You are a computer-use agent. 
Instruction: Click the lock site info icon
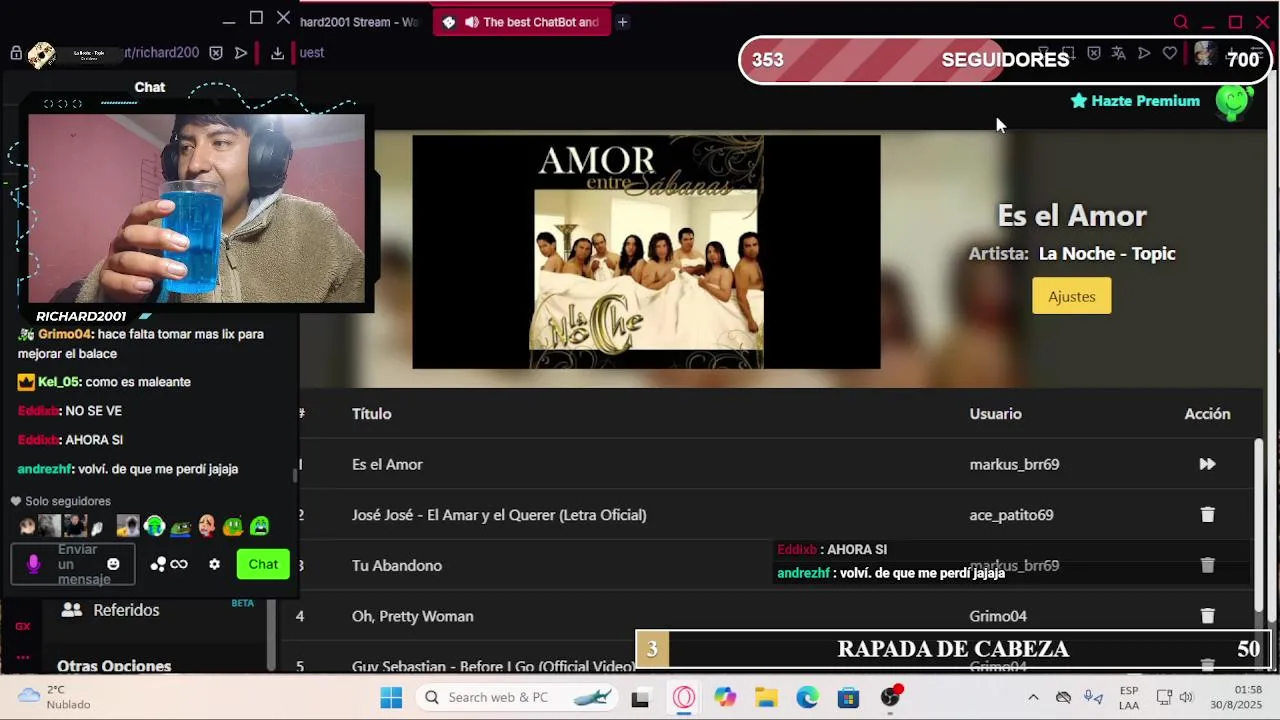click(16, 53)
